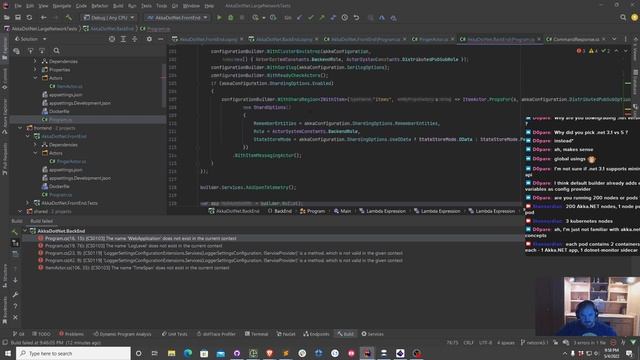The height and width of the screenshot is (360, 640).
Task: Click the Rollback undo arrow icon
Action: tap(356, 18)
